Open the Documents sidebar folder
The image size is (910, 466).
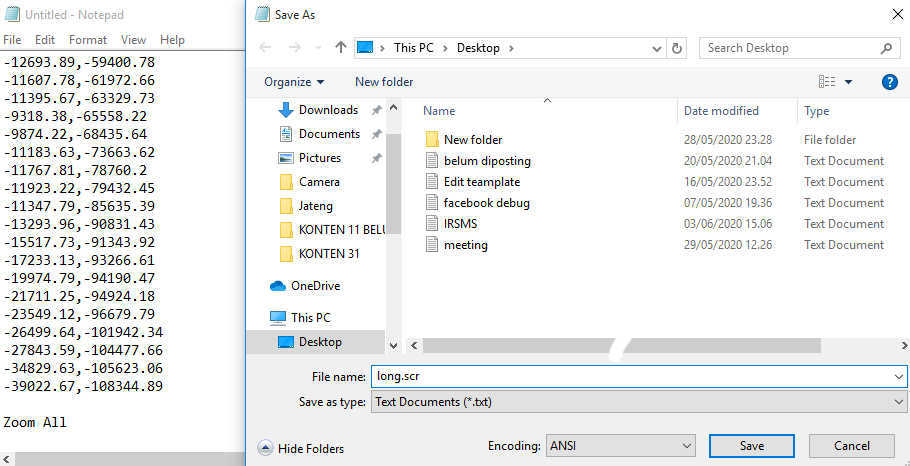[329, 134]
